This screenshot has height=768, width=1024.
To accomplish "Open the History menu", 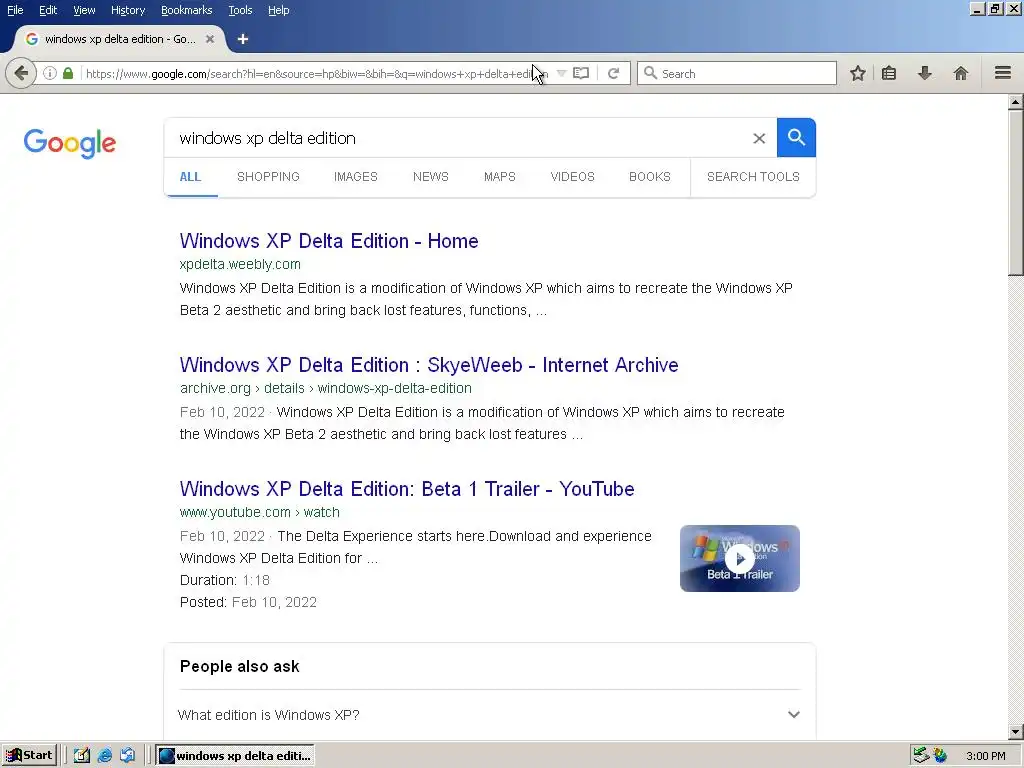I will click(x=128, y=10).
